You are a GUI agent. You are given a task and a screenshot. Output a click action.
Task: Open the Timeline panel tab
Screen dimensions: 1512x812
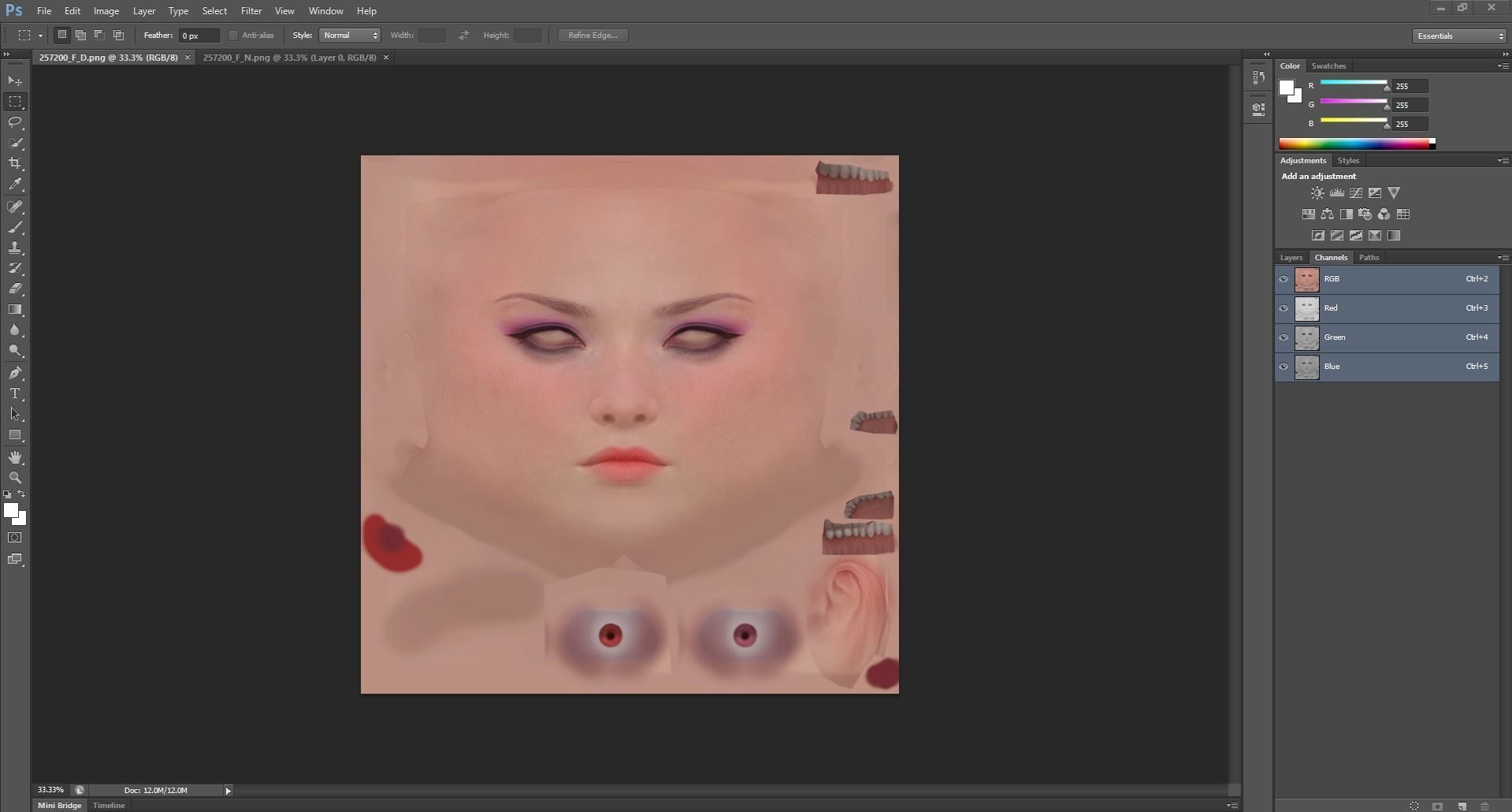coord(109,806)
